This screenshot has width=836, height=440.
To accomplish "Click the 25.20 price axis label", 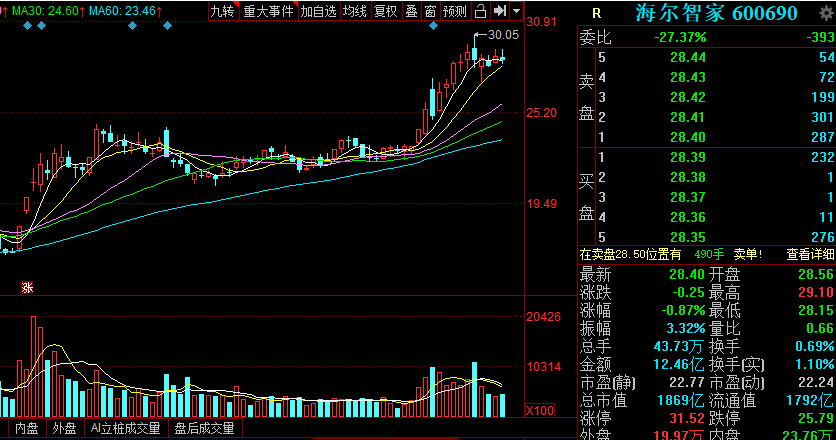I will 542,113.
